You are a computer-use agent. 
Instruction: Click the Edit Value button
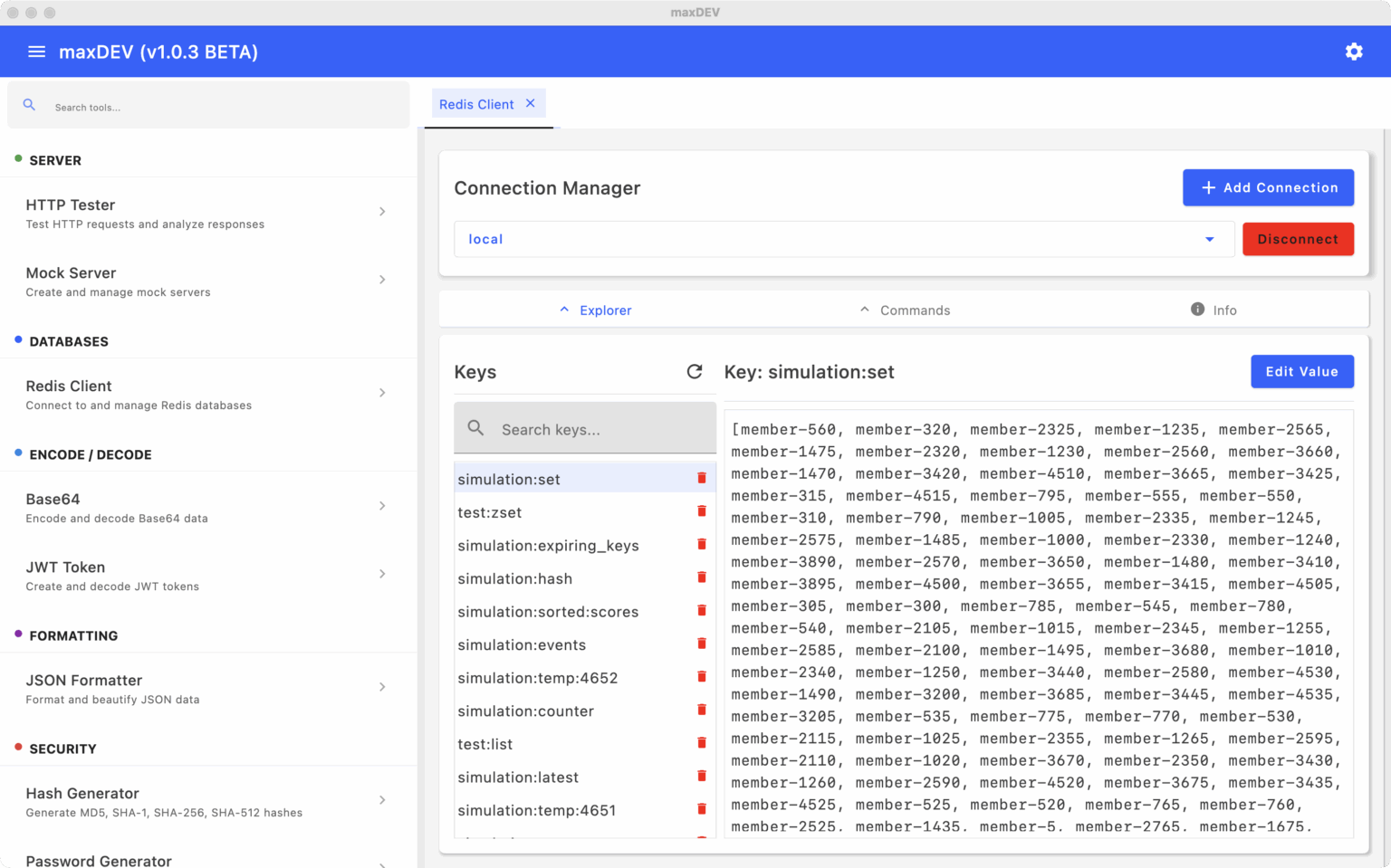click(x=1302, y=371)
